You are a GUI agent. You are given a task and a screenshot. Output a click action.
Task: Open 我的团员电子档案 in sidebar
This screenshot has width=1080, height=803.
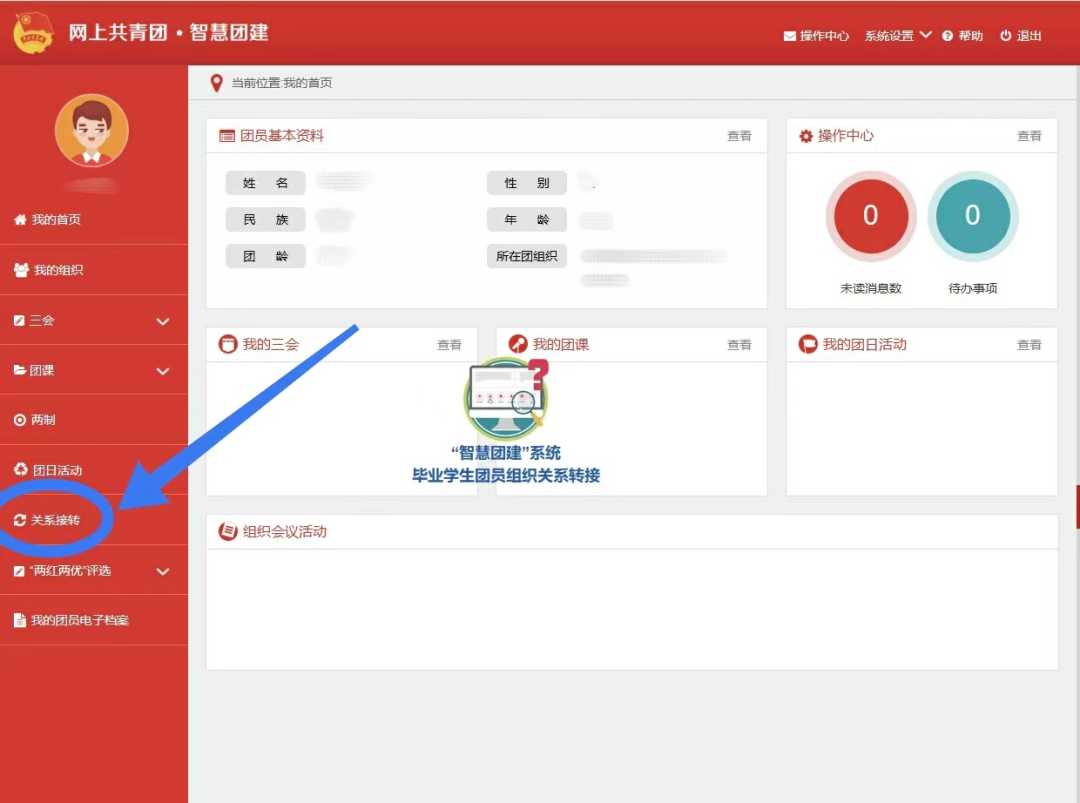click(x=80, y=620)
